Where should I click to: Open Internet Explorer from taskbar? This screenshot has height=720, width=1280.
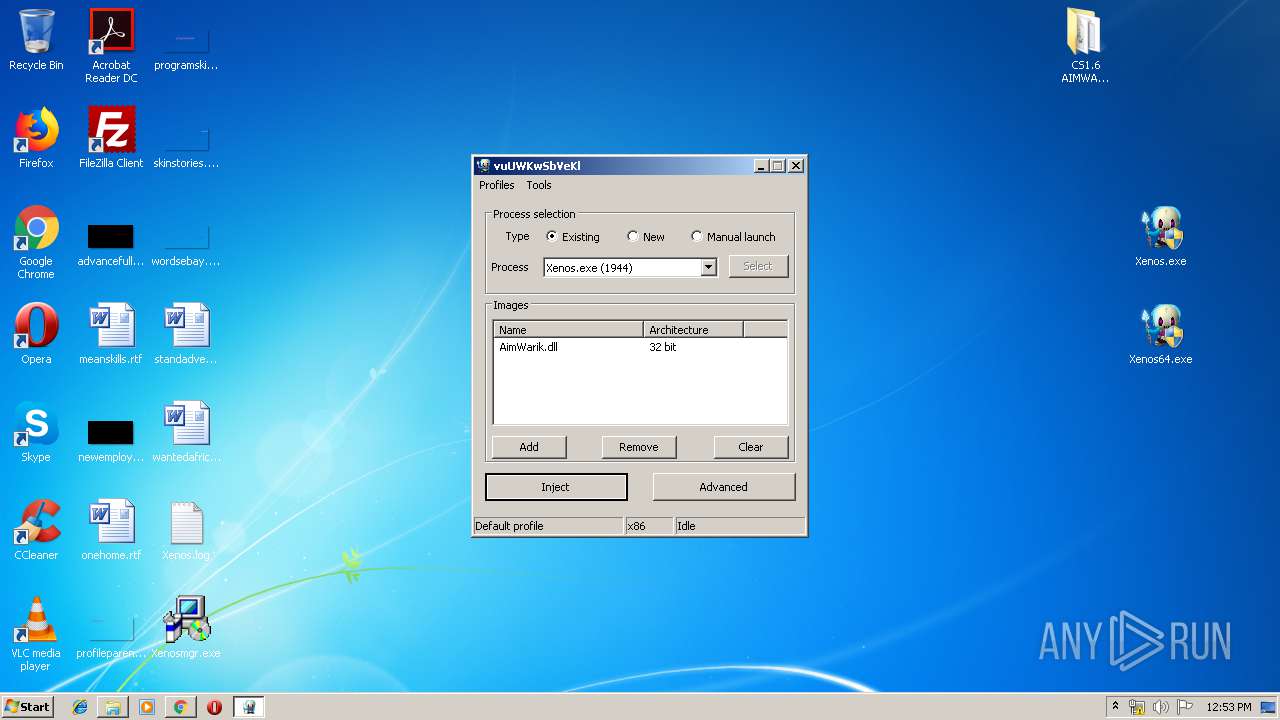point(80,707)
